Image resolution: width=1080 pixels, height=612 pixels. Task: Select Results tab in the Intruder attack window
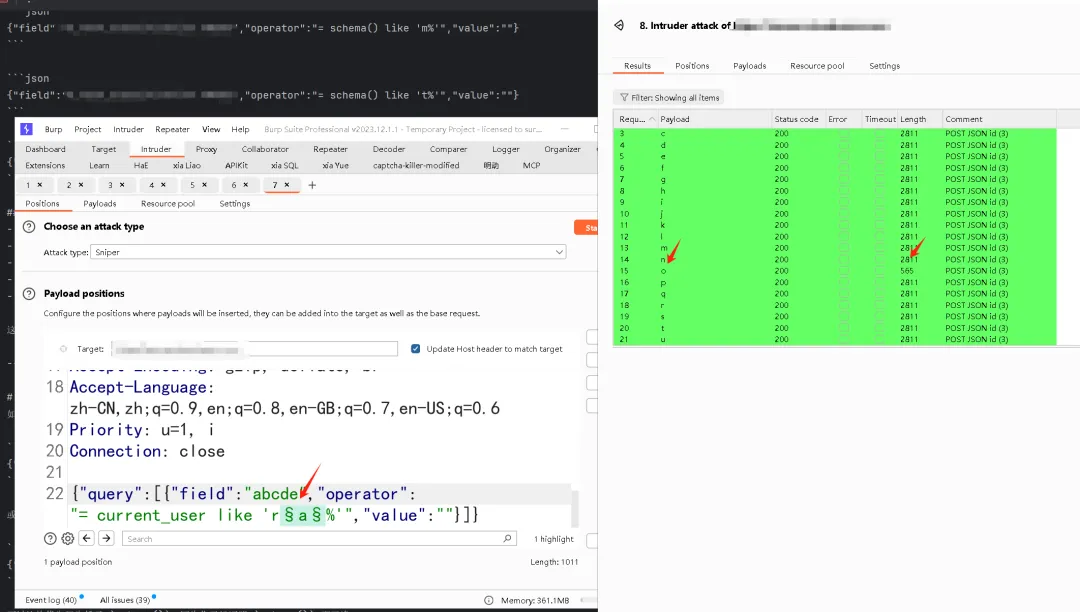[637, 66]
